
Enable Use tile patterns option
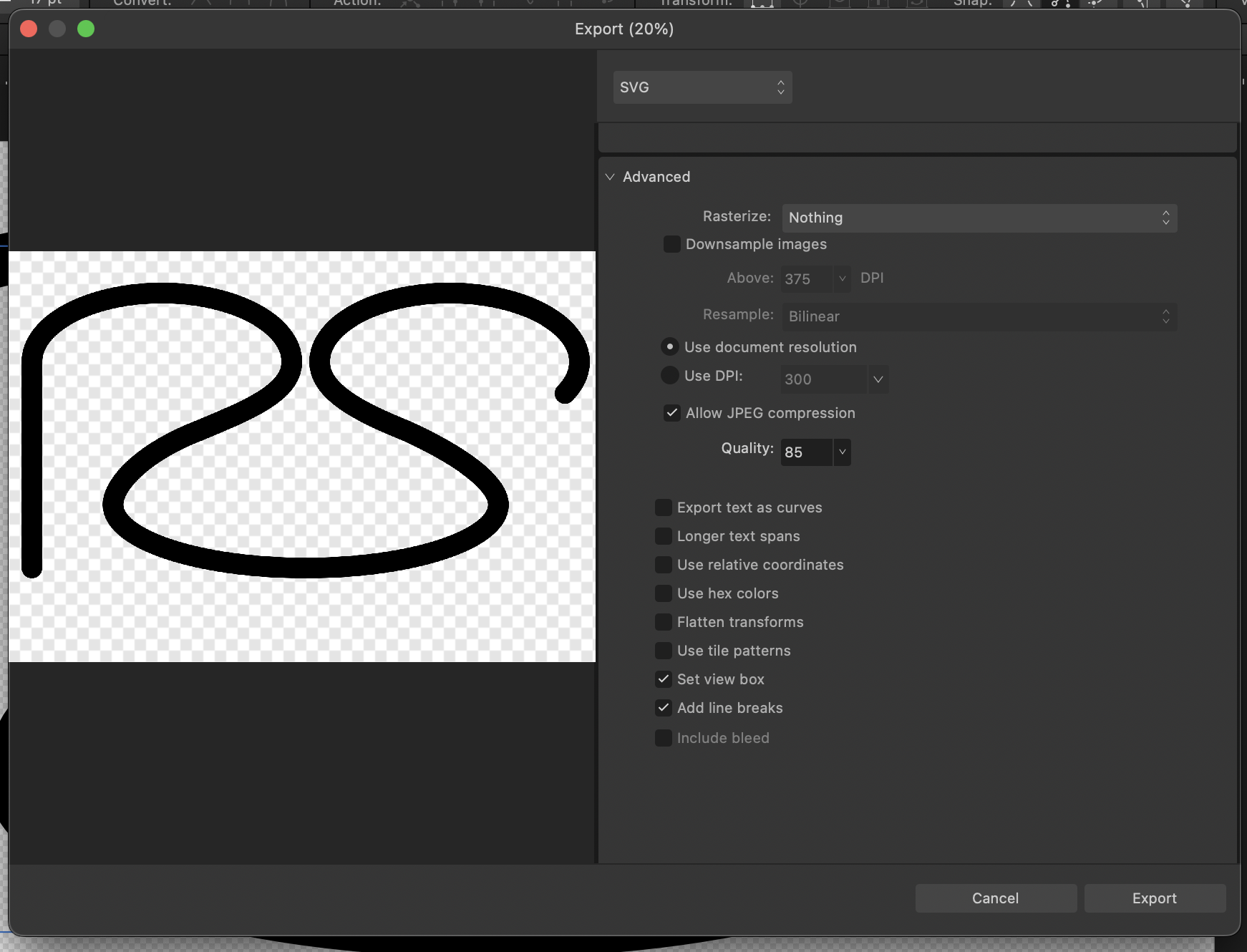click(x=664, y=651)
